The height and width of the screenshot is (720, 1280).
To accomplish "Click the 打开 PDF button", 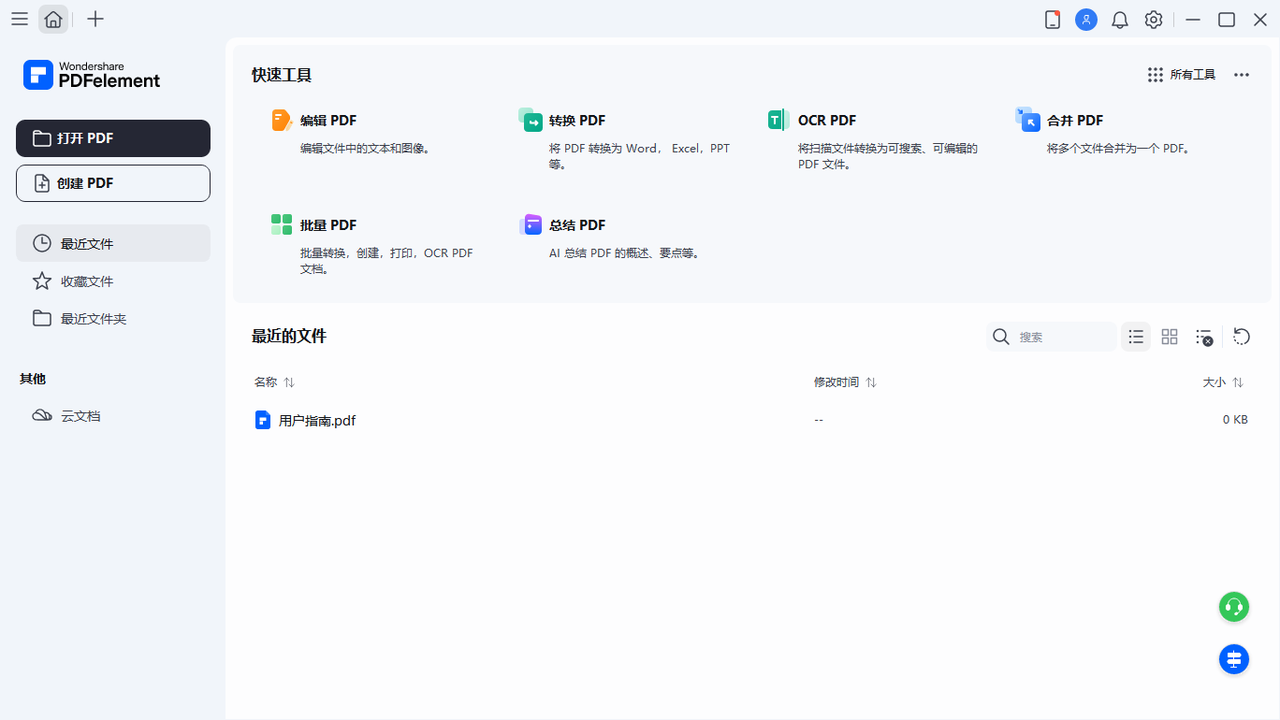I will [x=113, y=137].
